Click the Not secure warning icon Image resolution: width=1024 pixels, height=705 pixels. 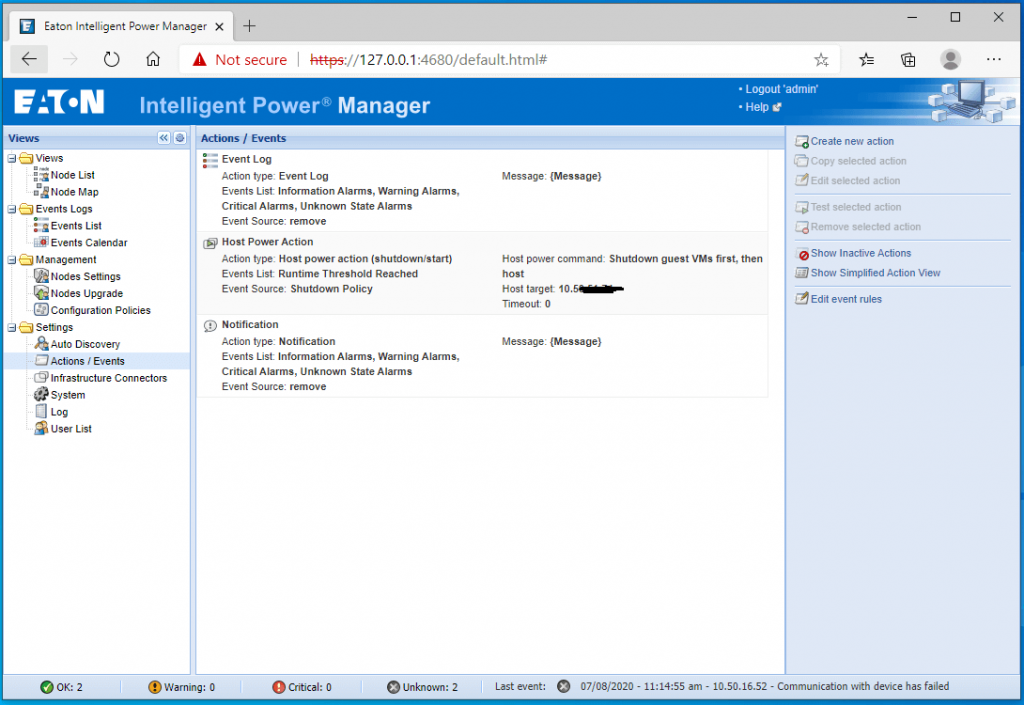click(199, 60)
